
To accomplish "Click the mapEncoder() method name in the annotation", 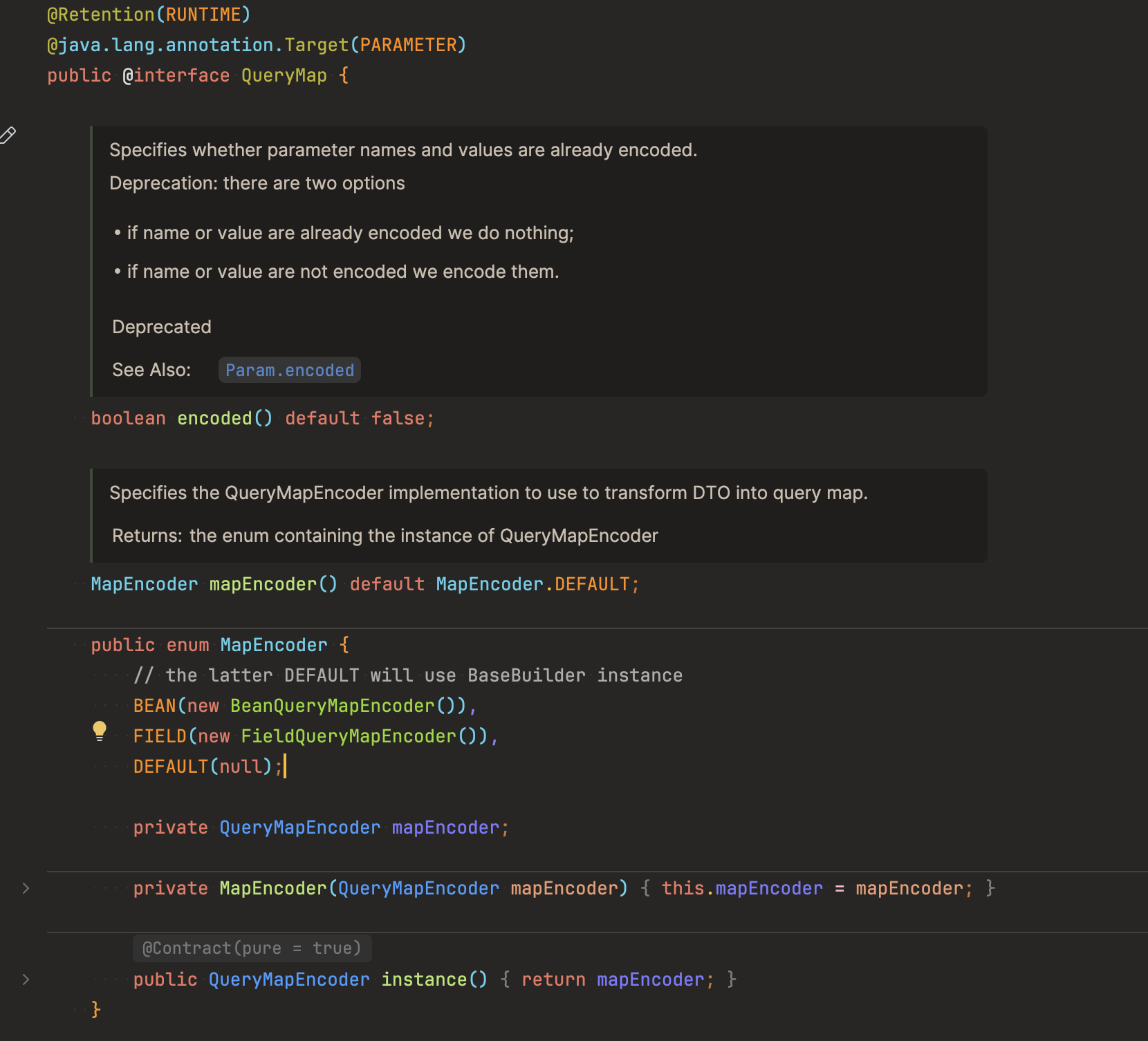I will click(263, 584).
